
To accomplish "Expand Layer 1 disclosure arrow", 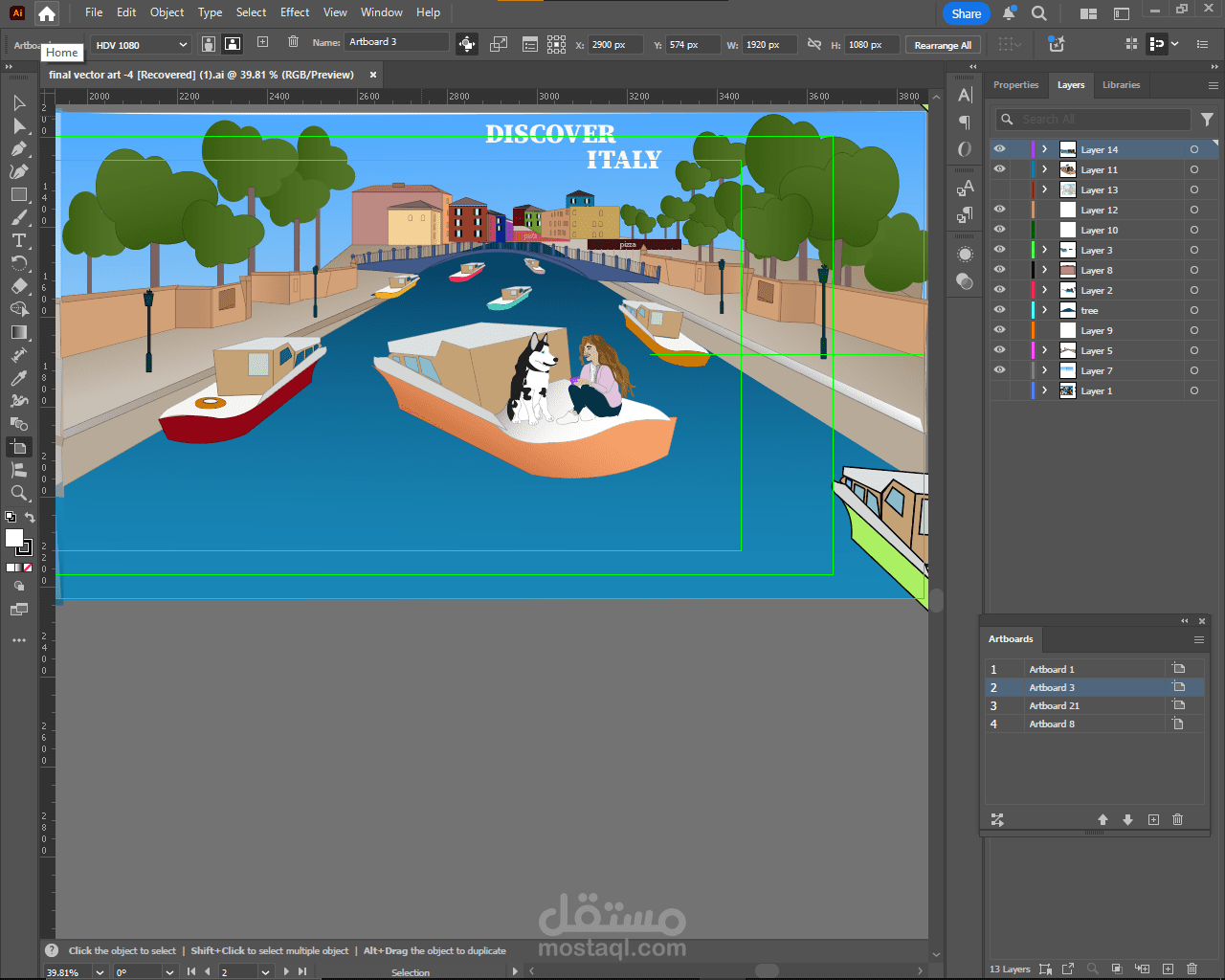I will coord(1045,390).
